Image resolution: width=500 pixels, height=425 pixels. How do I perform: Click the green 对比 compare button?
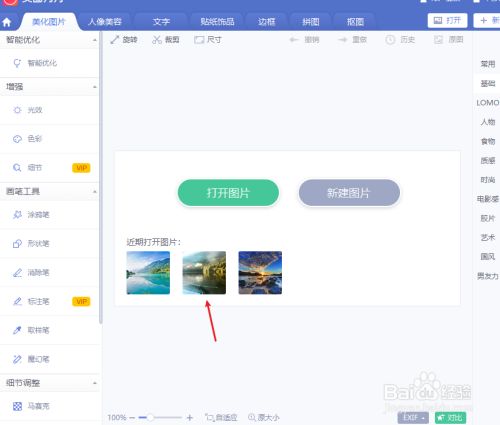coord(450,418)
